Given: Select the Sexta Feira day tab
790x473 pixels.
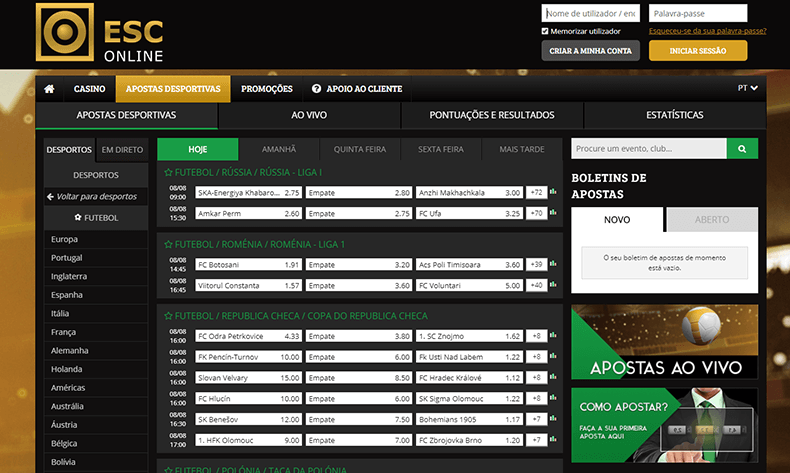Looking at the screenshot, I should (441, 150).
